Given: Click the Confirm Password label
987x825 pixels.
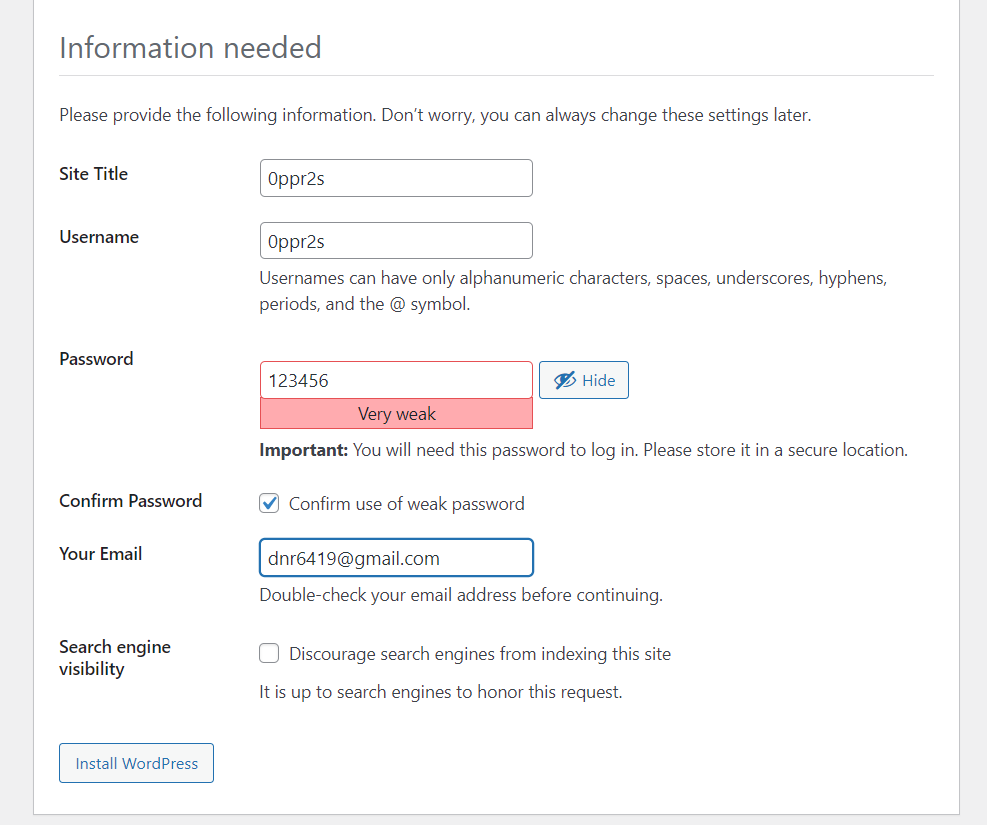Looking at the screenshot, I should [130, 501].
